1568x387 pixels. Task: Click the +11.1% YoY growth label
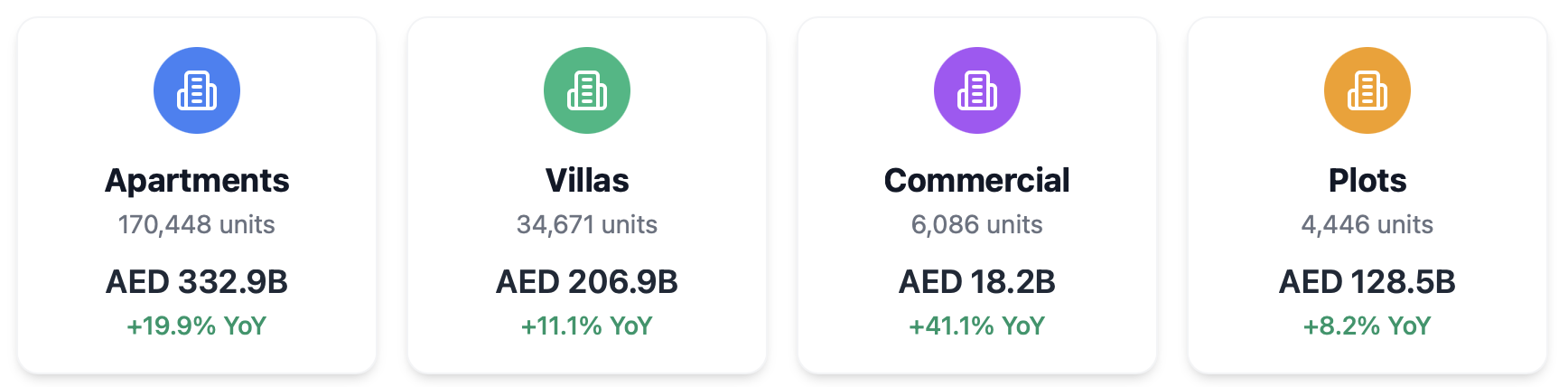(x=587, y=326)
